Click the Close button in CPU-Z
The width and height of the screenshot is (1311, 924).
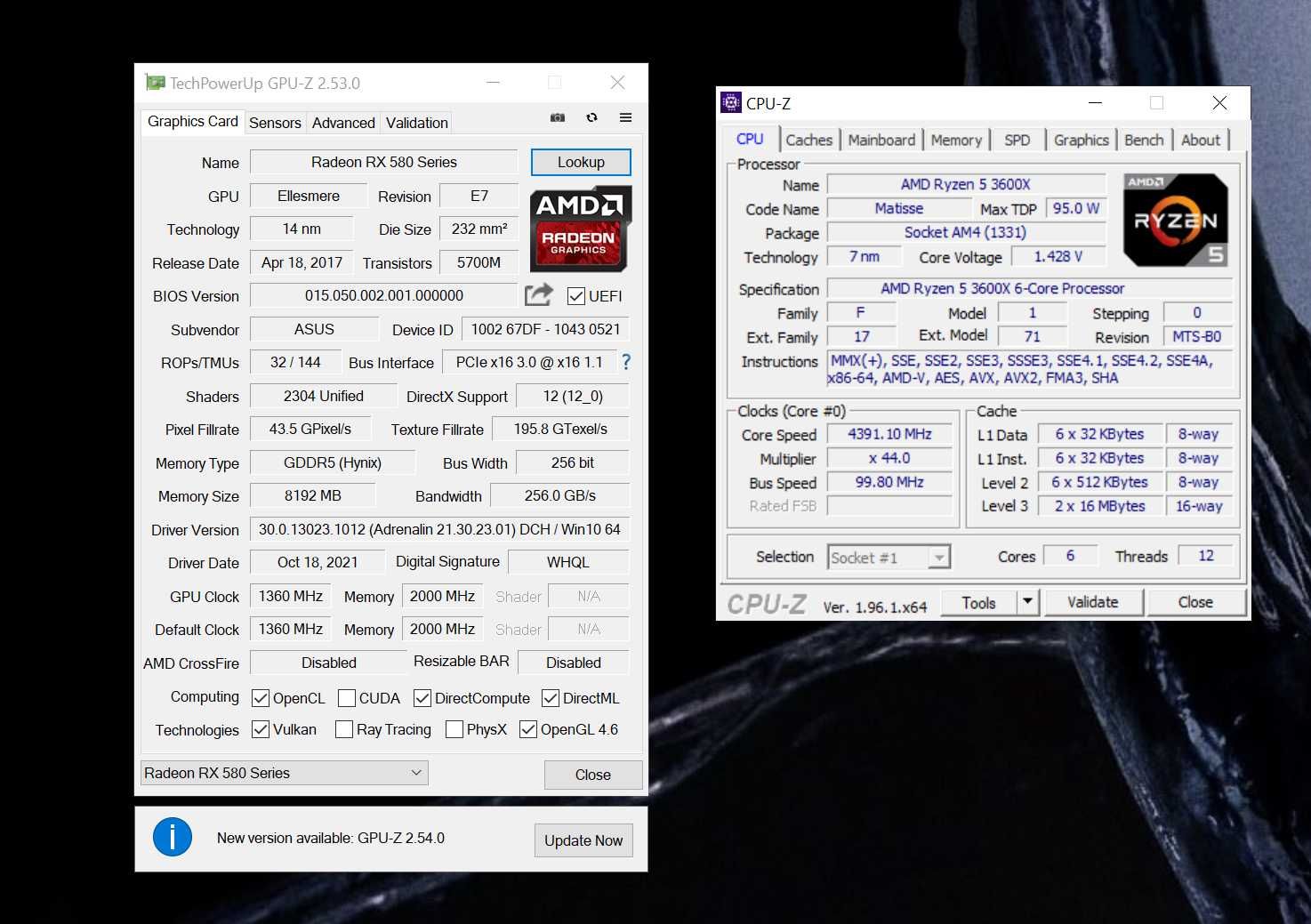(1194, 602)
